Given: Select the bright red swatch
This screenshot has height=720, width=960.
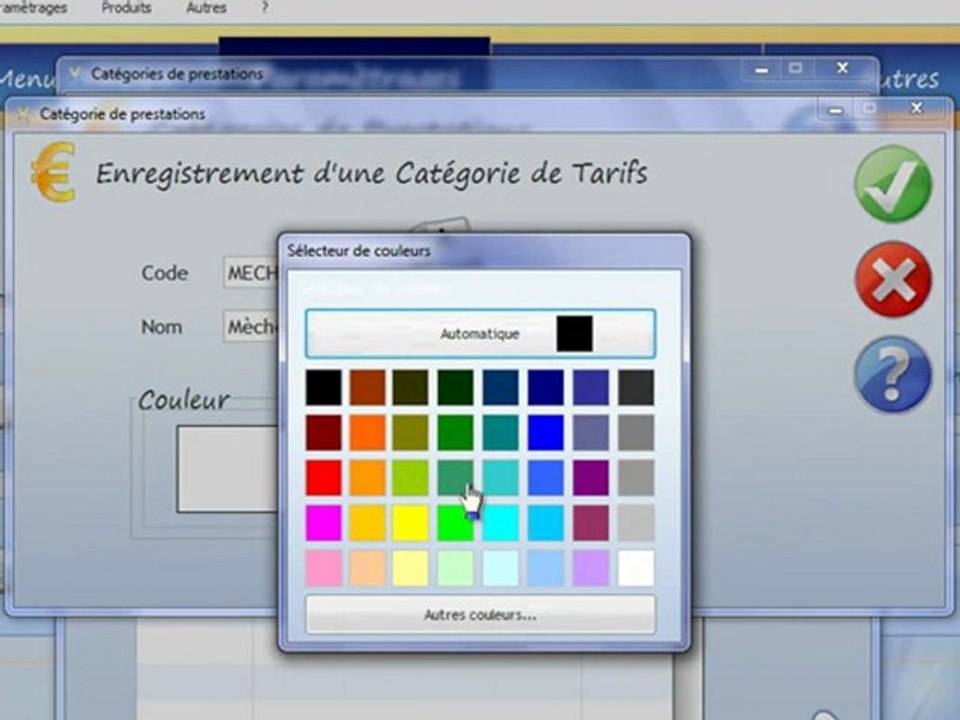Looking at the screenshot, I should pyautogui.click(x=323, y=478).
